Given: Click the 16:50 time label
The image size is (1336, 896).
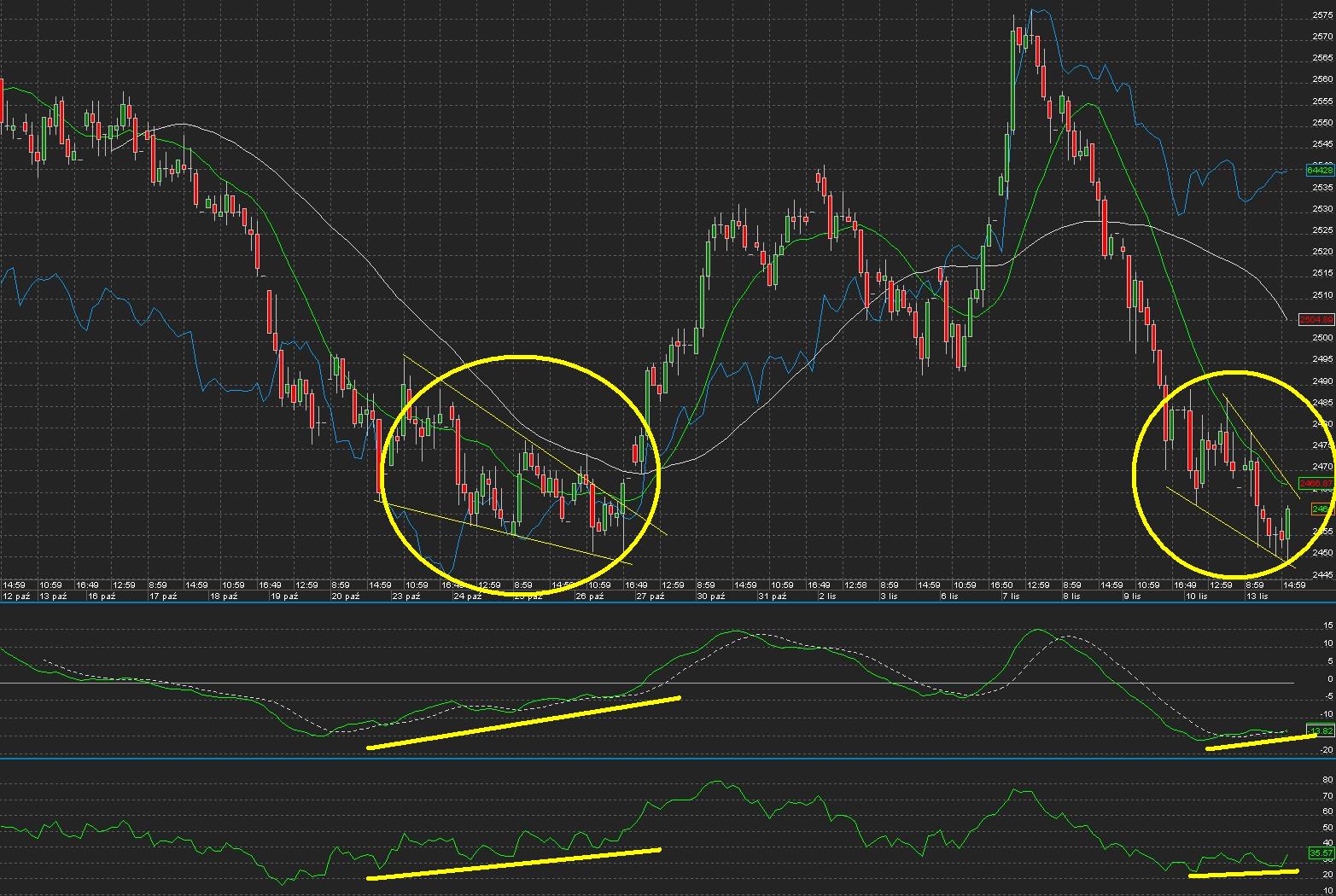Looking at the screenshot, I should tap(1001, 585).
